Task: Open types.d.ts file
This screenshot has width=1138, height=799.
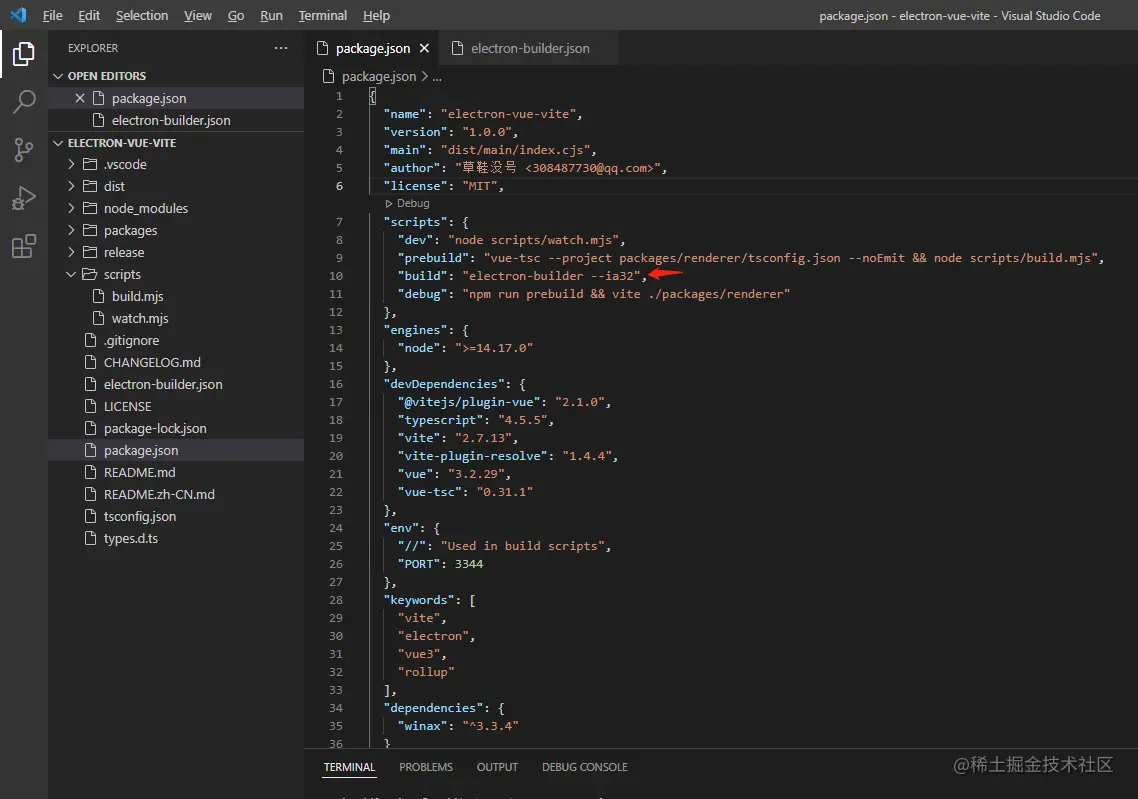Action: tap(176, 538)
